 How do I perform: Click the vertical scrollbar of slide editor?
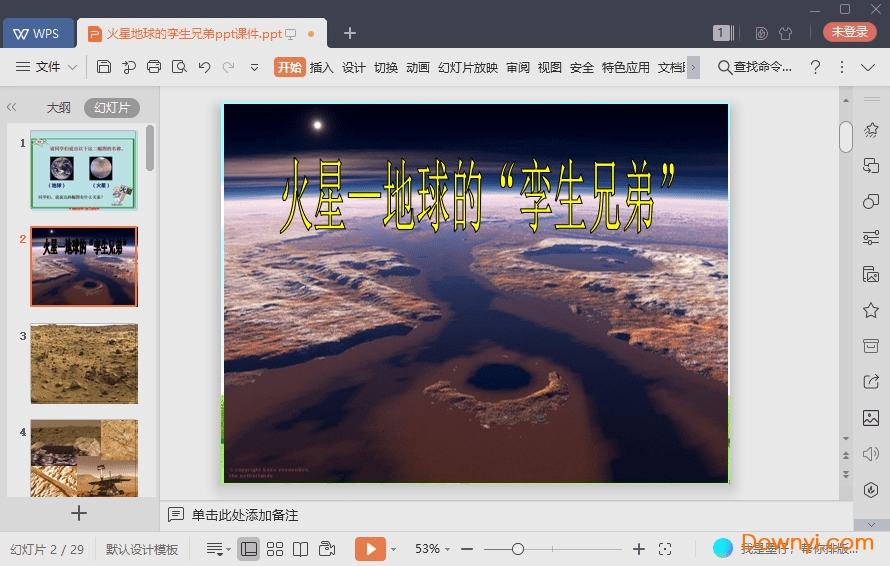[846, 137]
